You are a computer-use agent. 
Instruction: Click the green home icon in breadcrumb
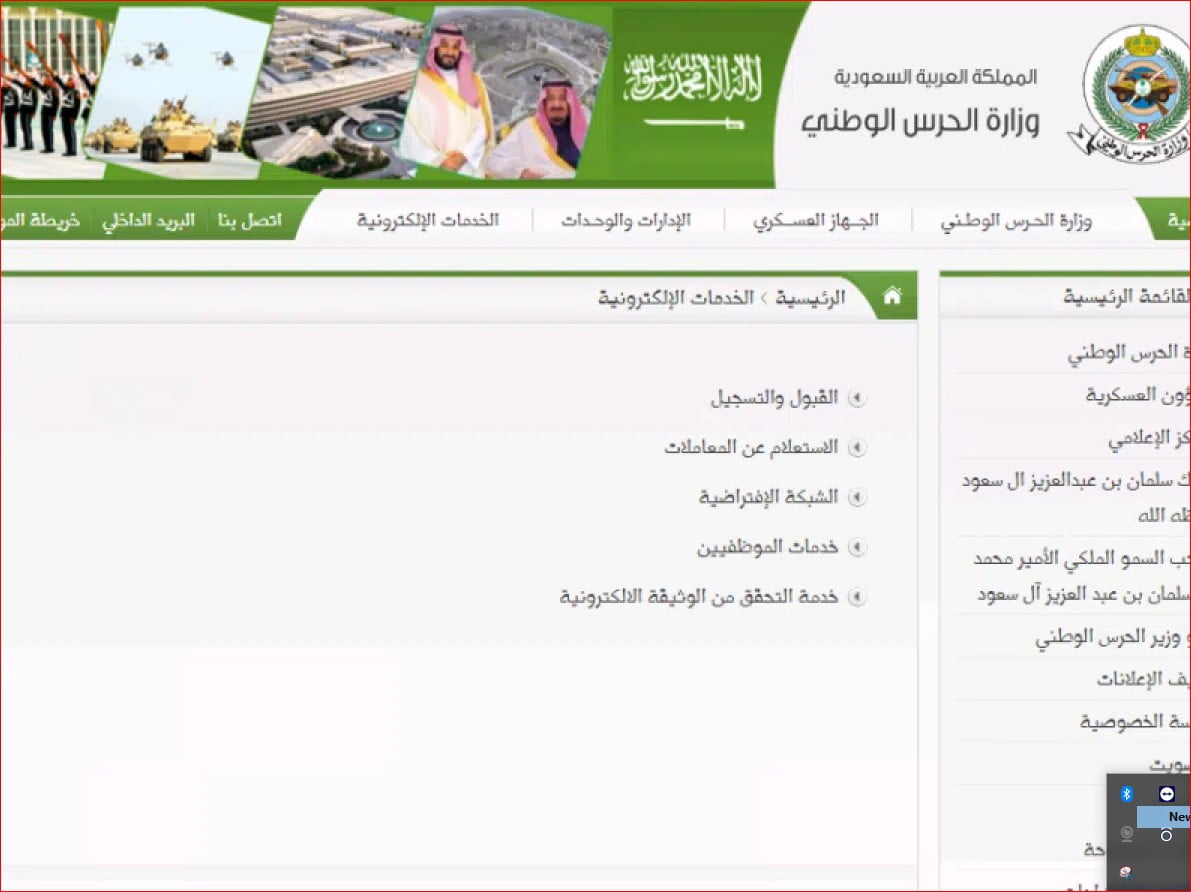(x=892, y=296)
